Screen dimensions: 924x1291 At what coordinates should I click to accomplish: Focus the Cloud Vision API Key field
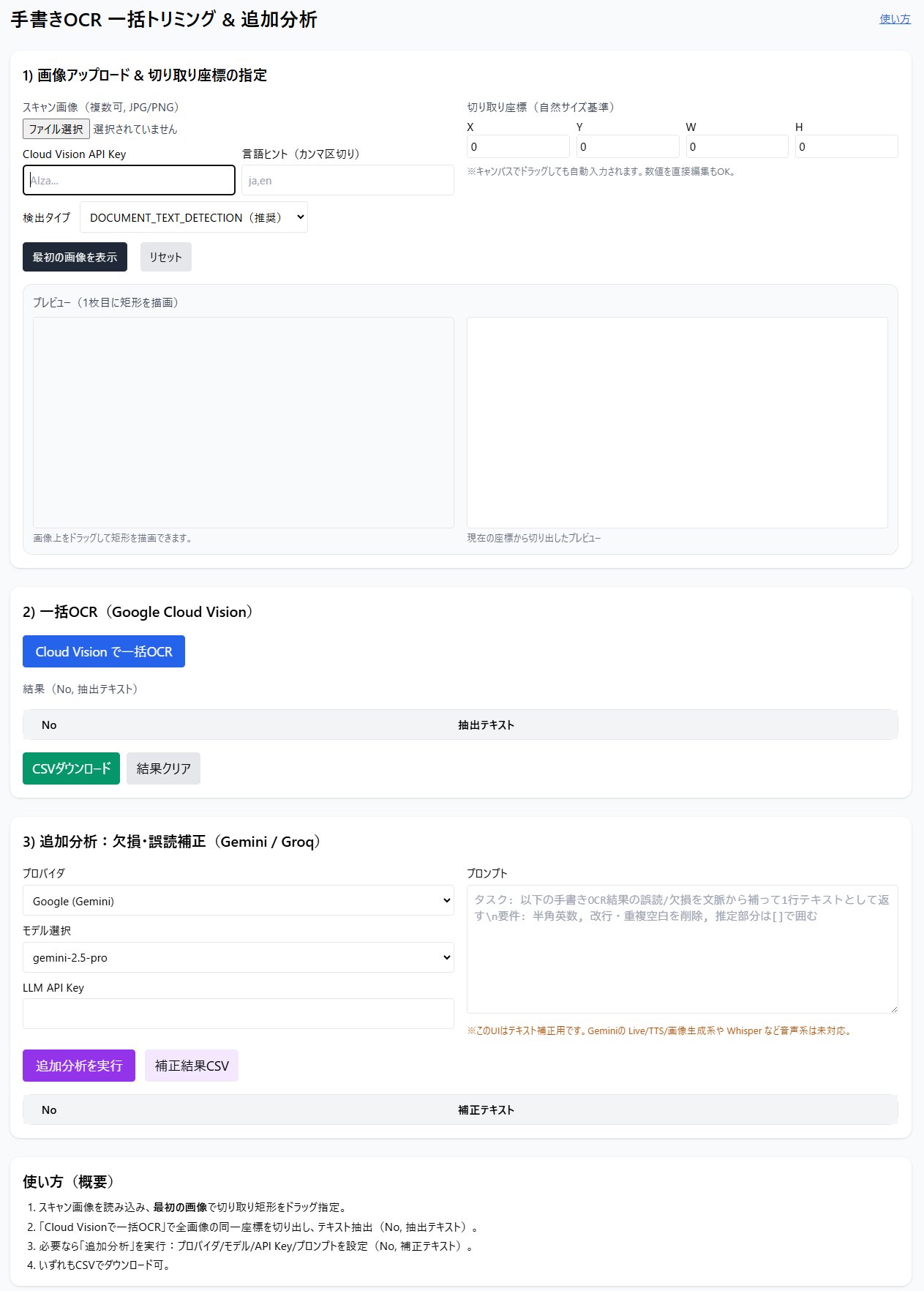129,180
